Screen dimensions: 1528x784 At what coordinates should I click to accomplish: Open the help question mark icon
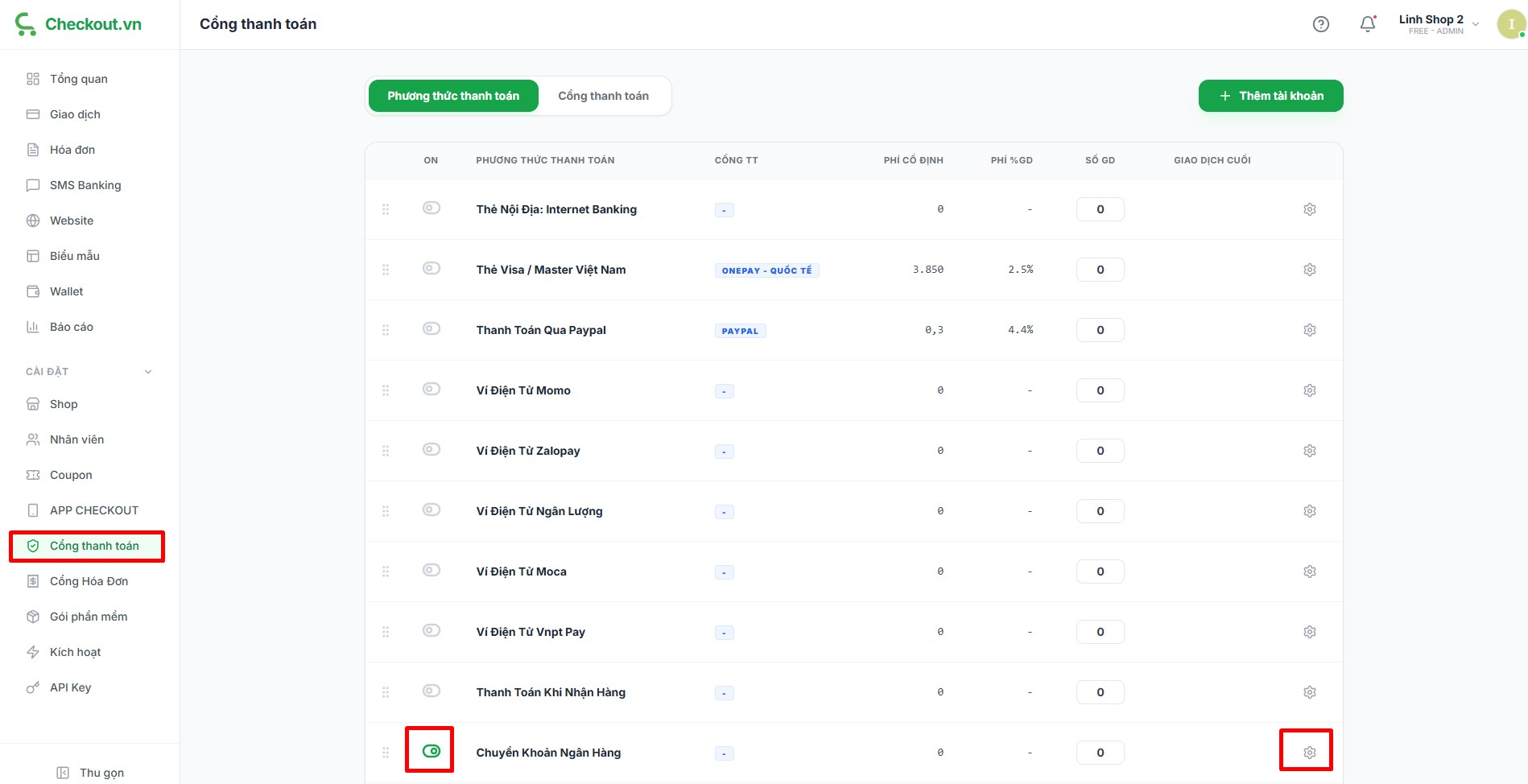tap(1320, 24)
